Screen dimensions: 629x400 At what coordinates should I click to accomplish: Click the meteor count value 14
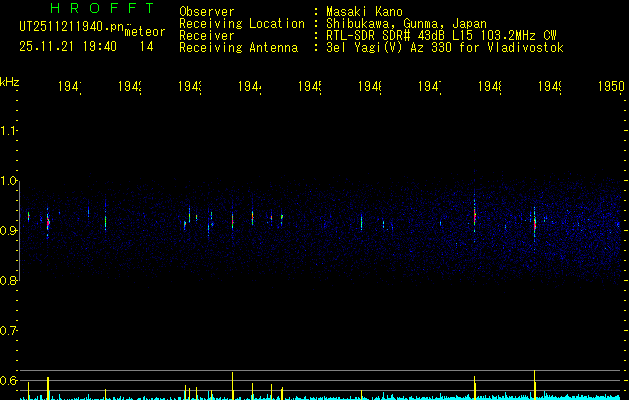[x=147, y=46]
